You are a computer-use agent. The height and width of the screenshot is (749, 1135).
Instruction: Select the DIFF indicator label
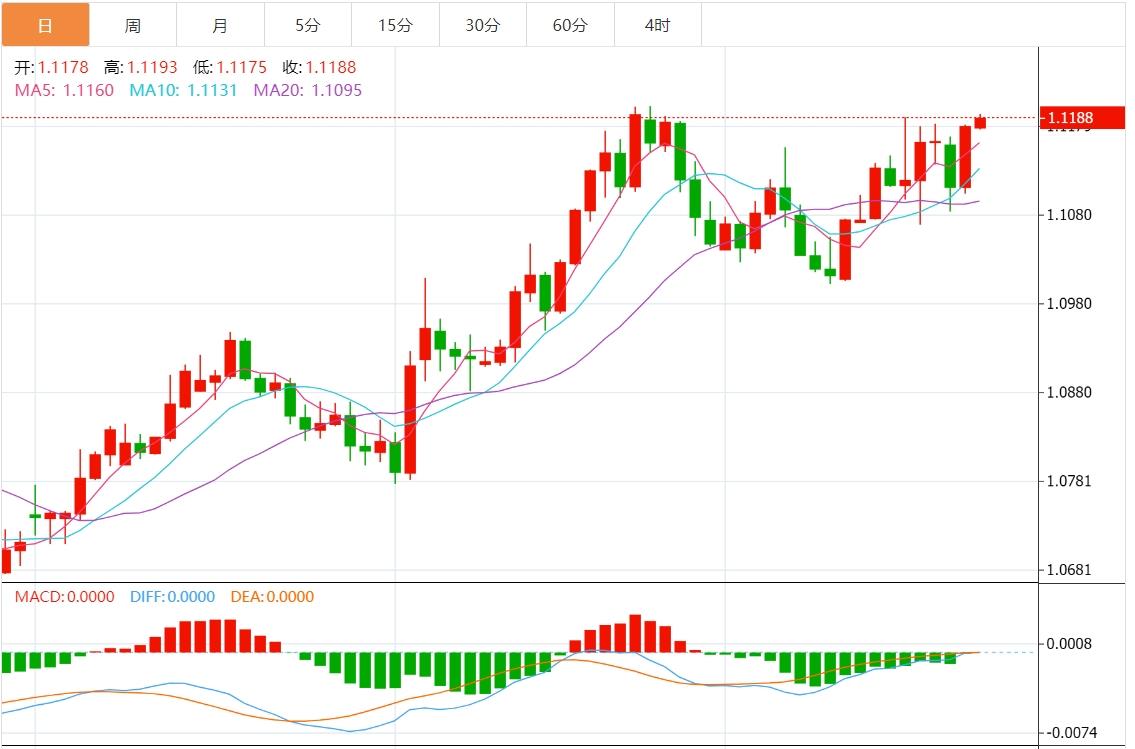[x=172, y=597]
